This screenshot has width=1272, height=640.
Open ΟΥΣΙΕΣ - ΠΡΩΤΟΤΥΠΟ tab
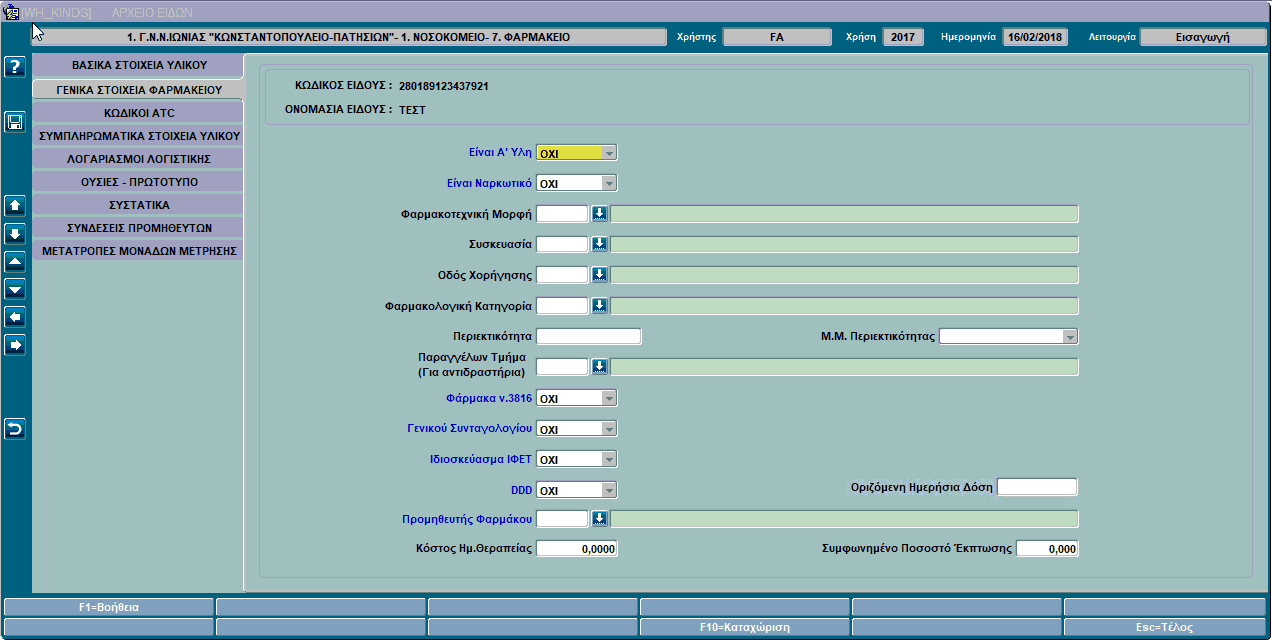pyautogui.click(x=138, y=182)
